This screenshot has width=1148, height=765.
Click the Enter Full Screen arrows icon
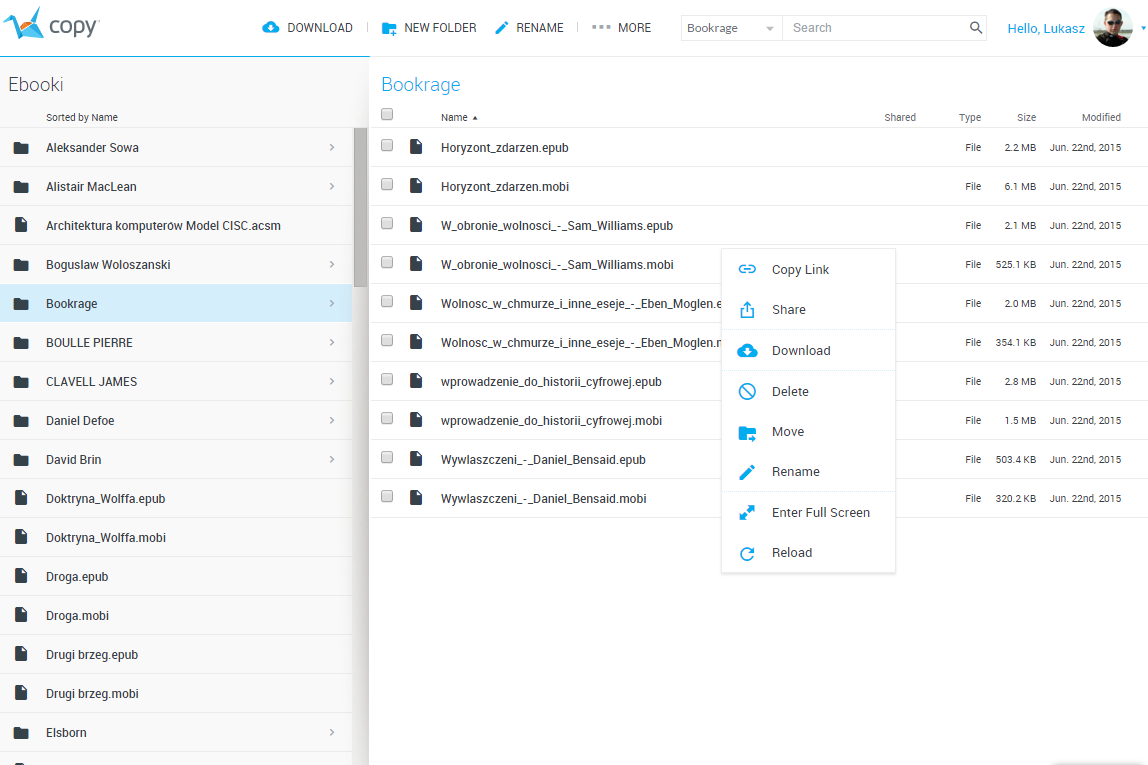(747, 513)
